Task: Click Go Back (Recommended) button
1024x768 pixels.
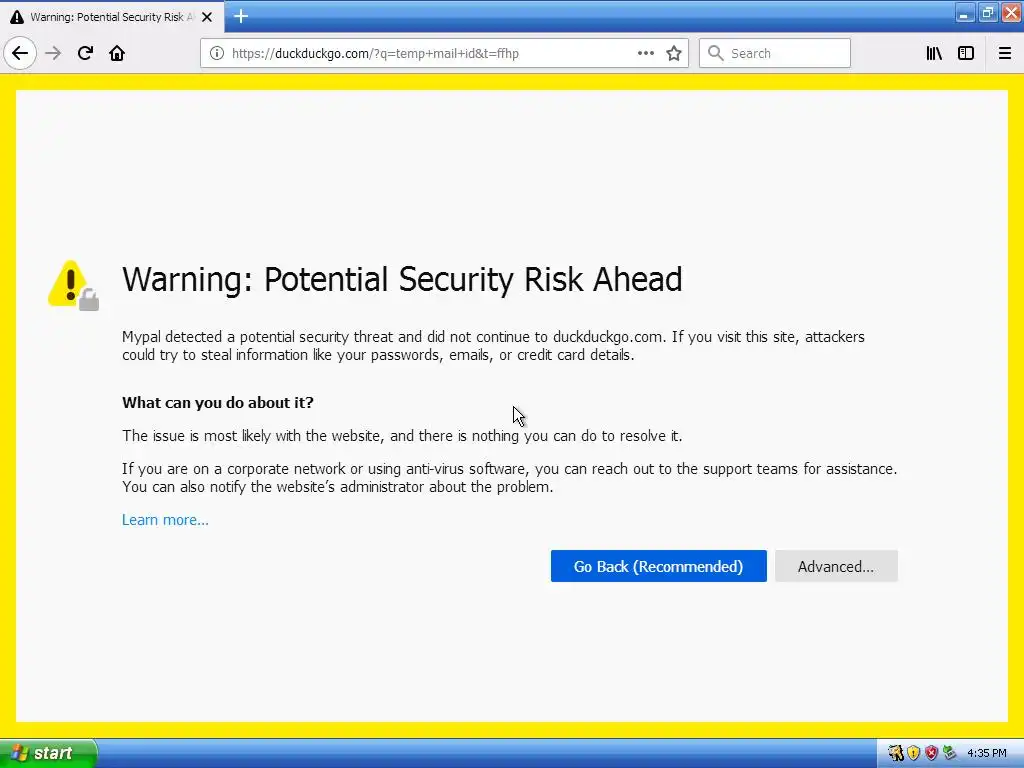Action: (658, 566)
